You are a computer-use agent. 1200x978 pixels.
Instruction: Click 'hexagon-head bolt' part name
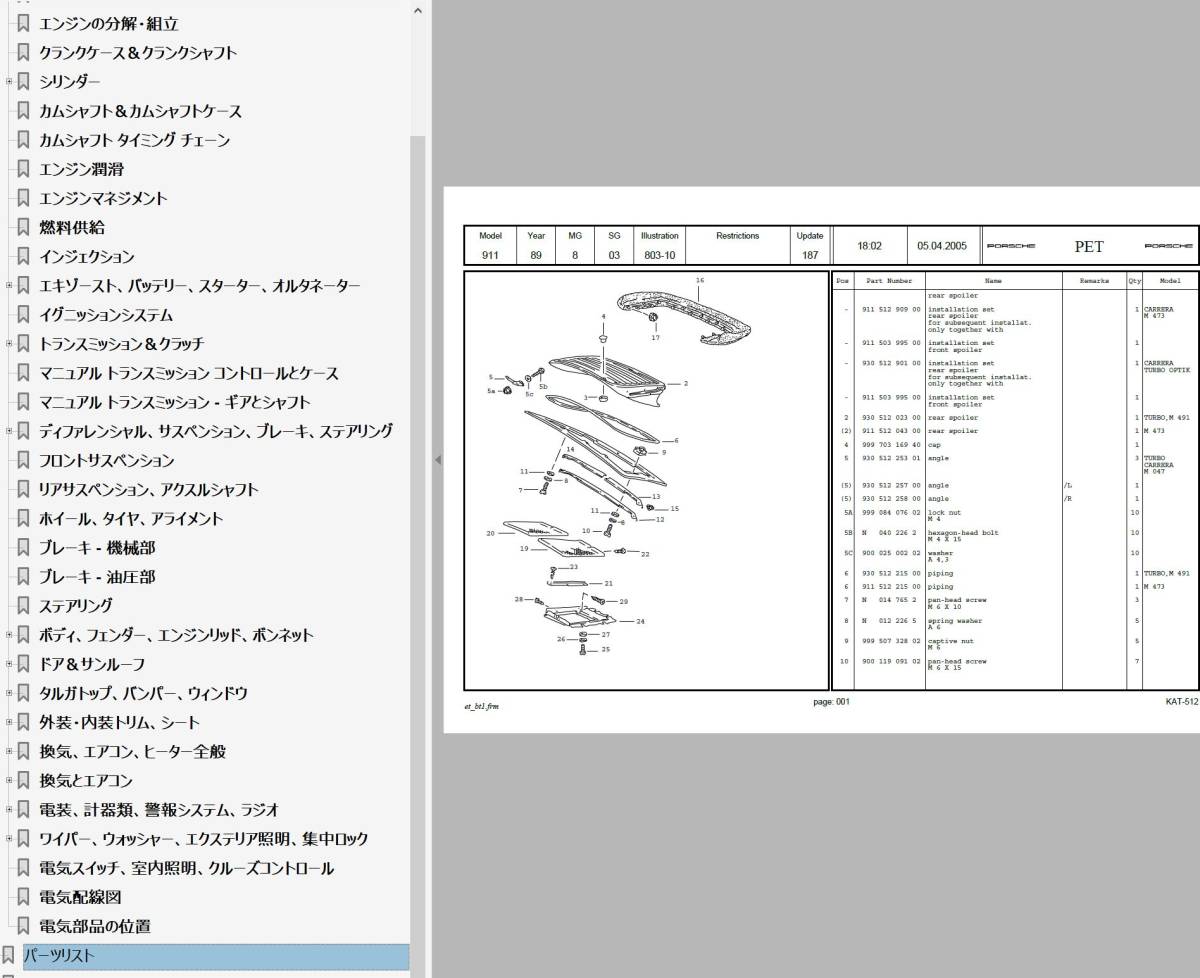coord(963,533)
